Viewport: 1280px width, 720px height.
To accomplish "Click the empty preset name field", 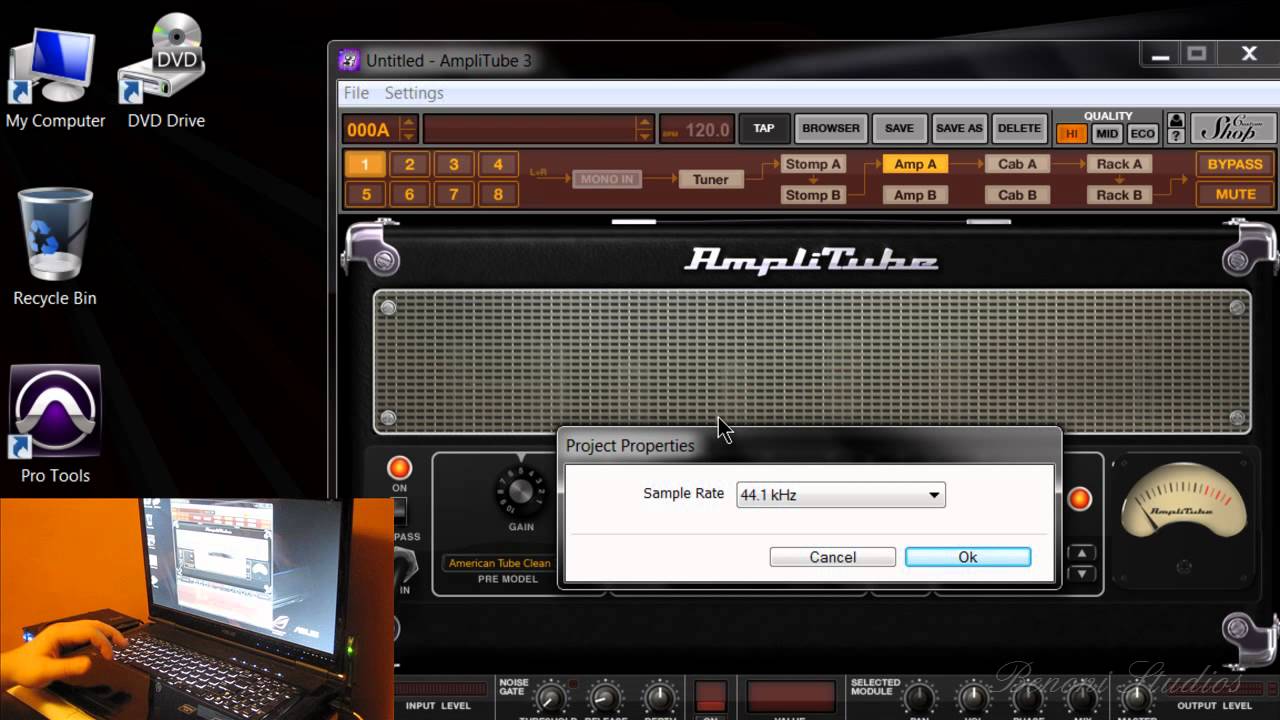I will point(531,129).
